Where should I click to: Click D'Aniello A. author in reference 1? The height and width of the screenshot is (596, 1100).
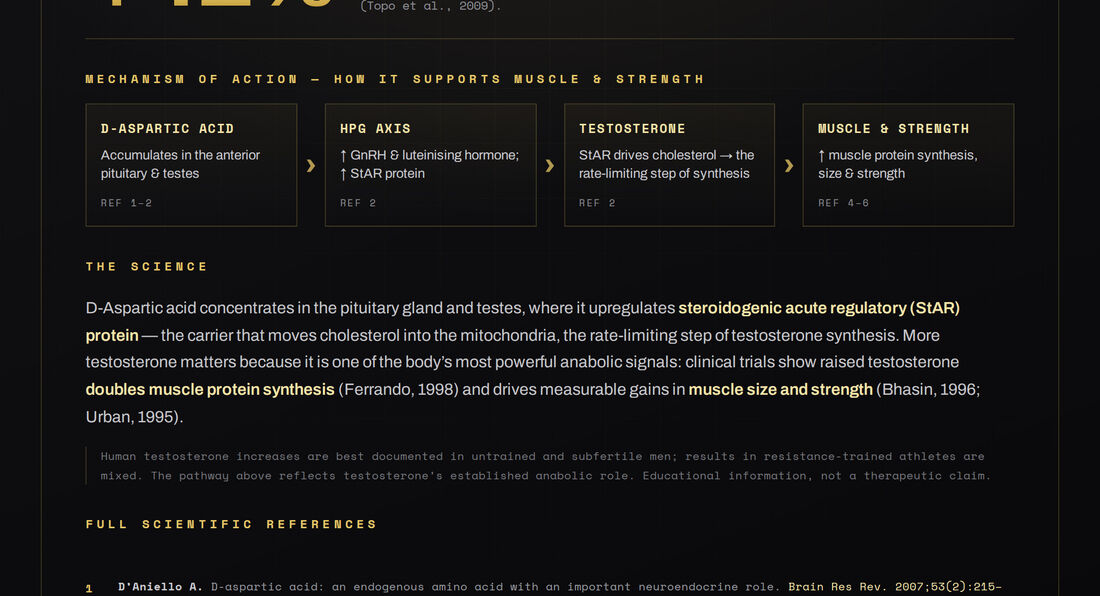[x=160, y=586]
